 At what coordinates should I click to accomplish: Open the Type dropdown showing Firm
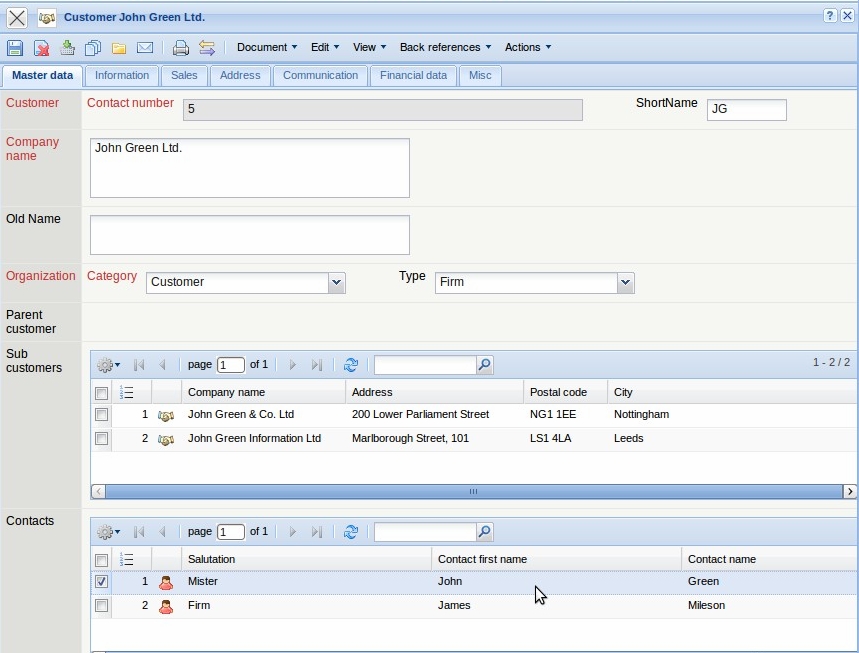tap(625, 282)
